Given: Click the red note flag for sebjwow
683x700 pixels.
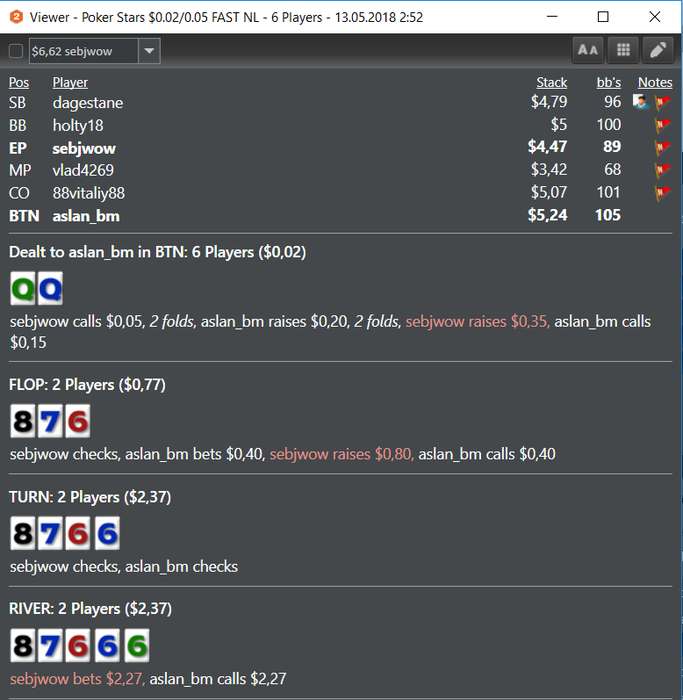Looking at the screenshot, I should click(x=663, y=147).
